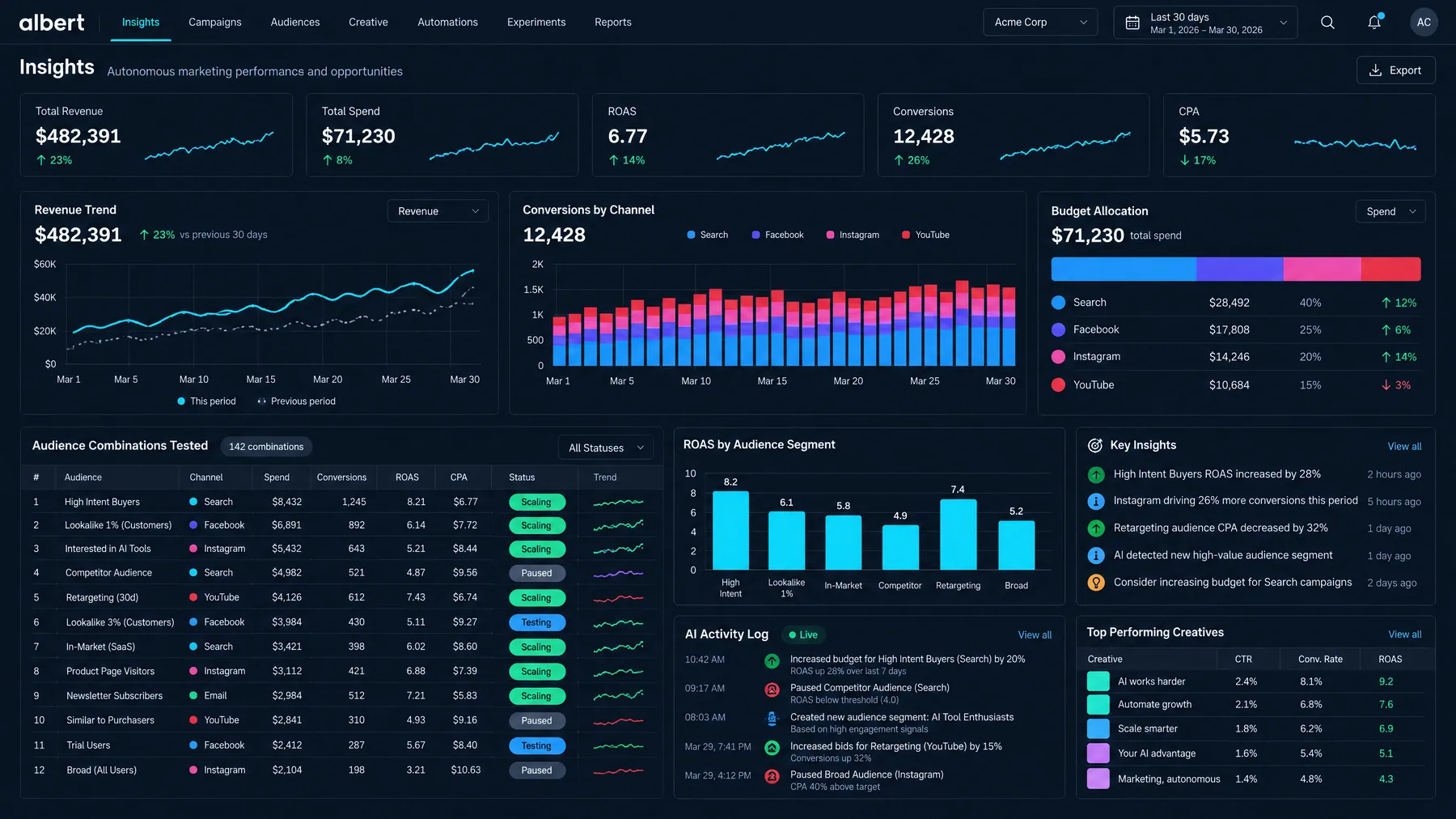Click the Instagram segment of budget bar
Image resolution: width=1456 pixels, height=819 pixels.
coord(1322,269)
